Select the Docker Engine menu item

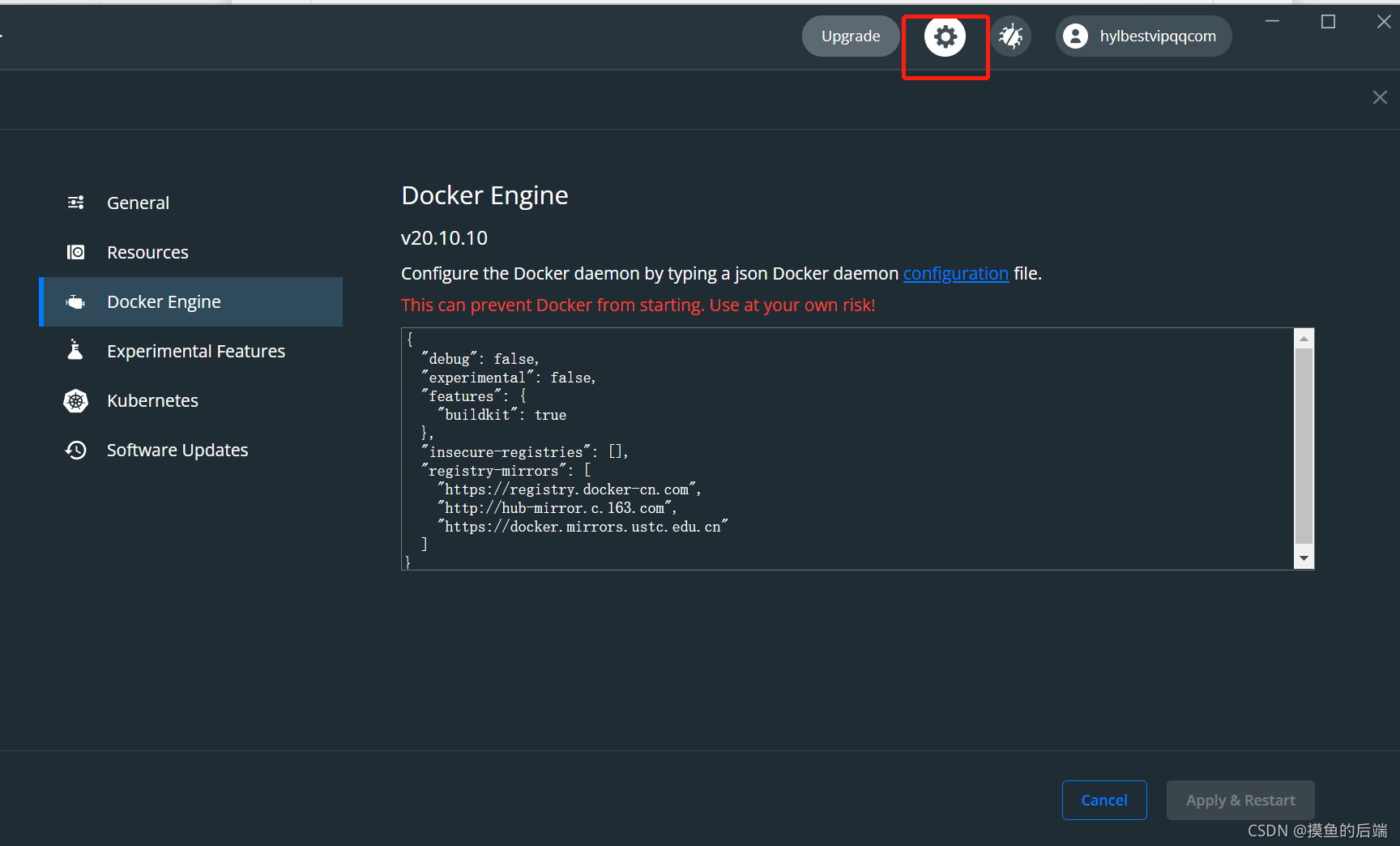(x=191, y=301)
